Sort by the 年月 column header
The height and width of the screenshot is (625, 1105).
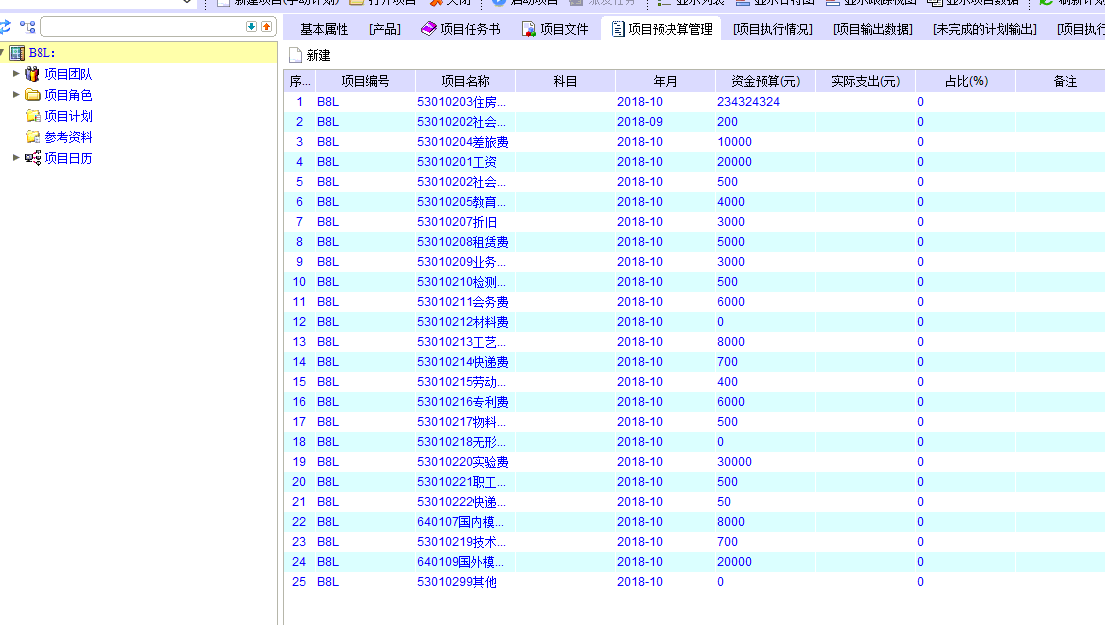(665, 82)
